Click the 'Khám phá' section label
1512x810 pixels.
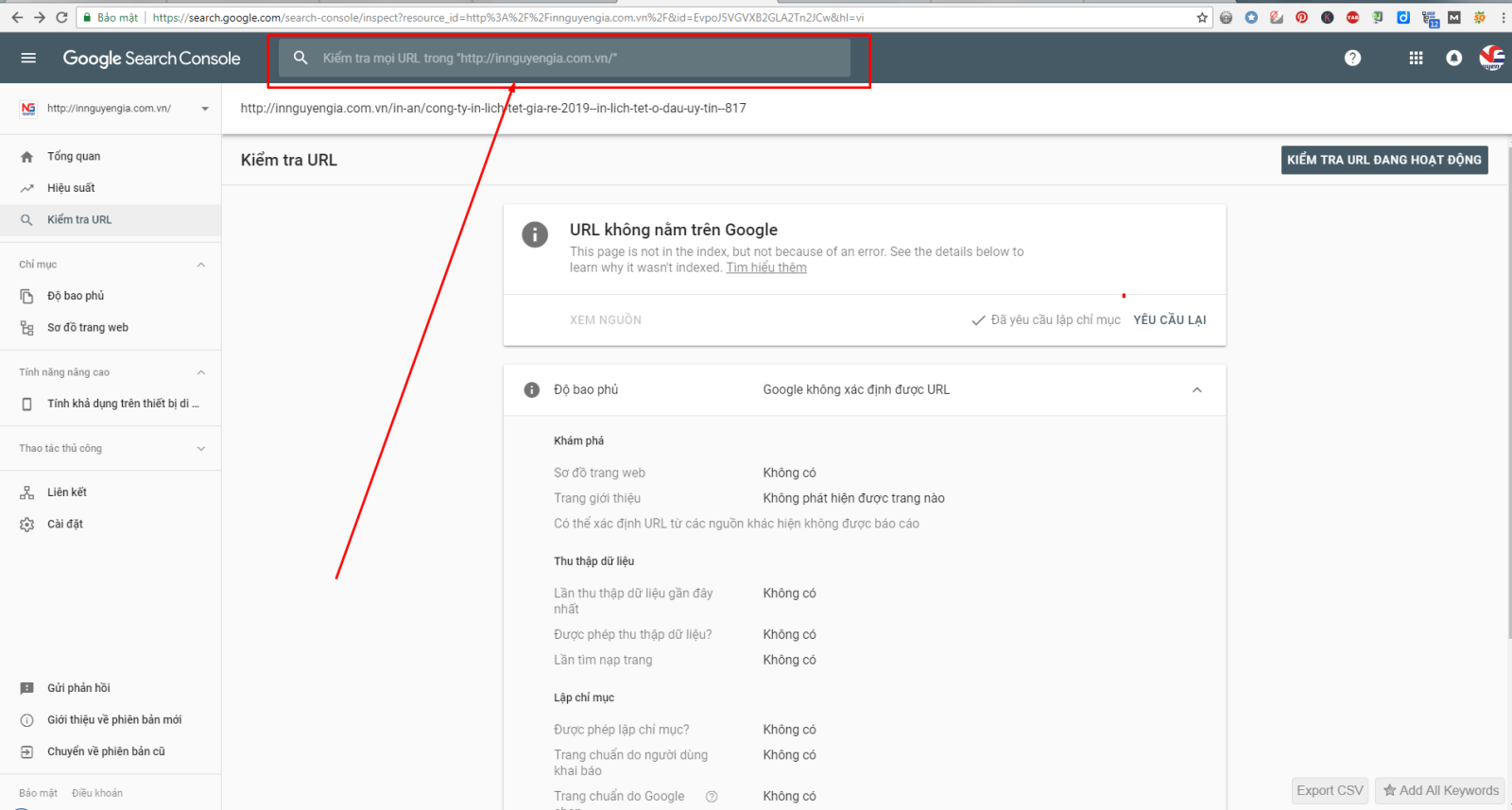(x=578, y=441)
